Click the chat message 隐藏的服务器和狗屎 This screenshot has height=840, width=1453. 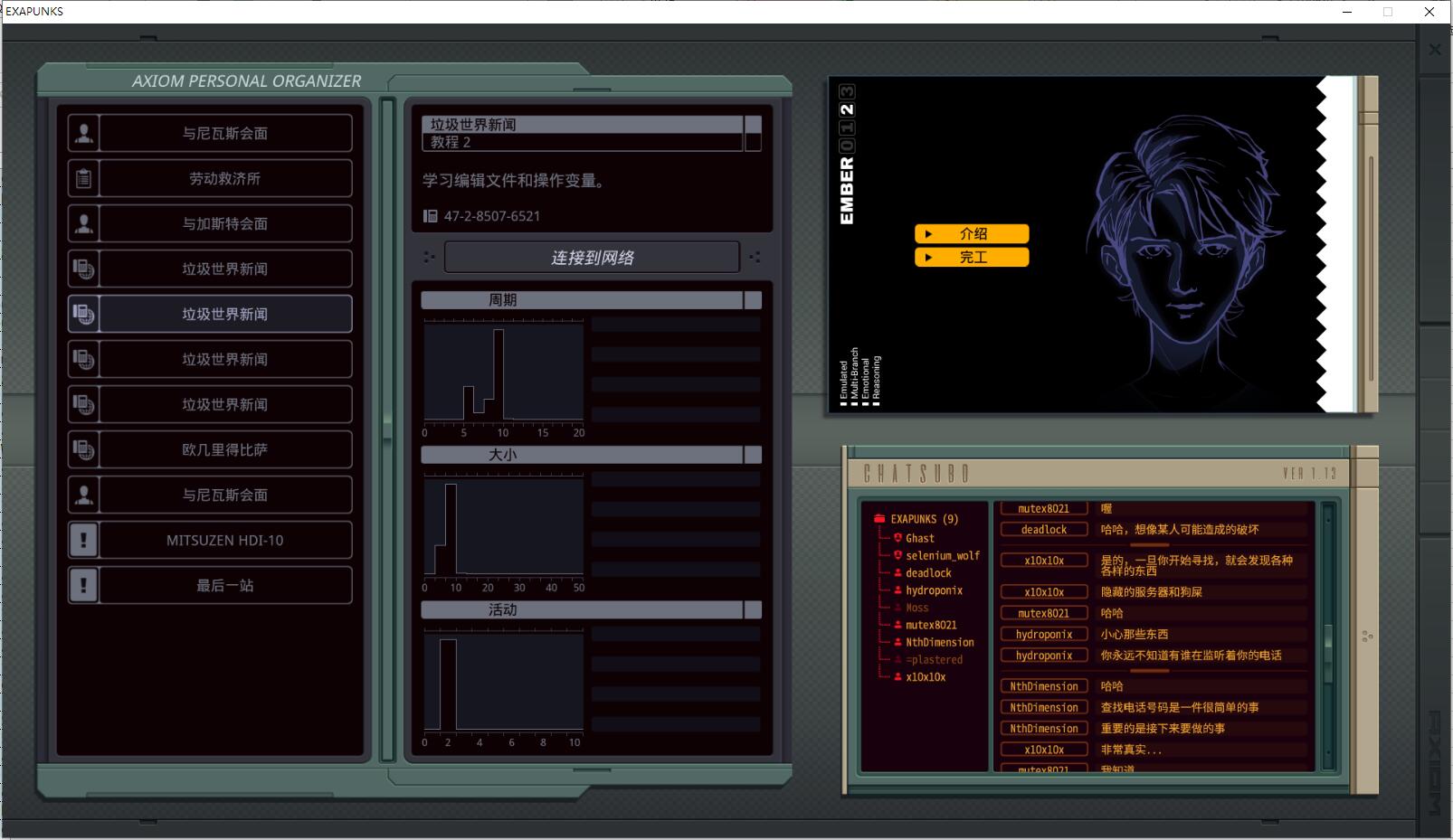coord(1151,592)
